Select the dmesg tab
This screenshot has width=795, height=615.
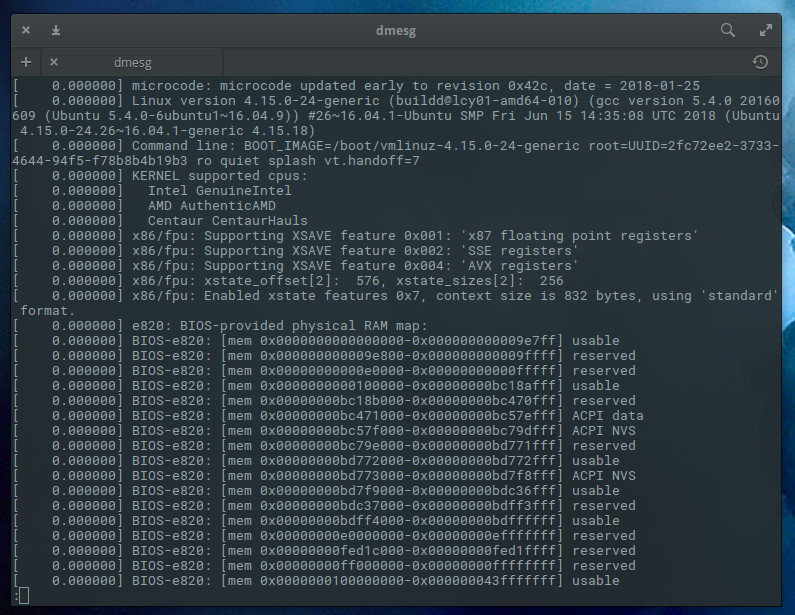[x=133, y=62]
